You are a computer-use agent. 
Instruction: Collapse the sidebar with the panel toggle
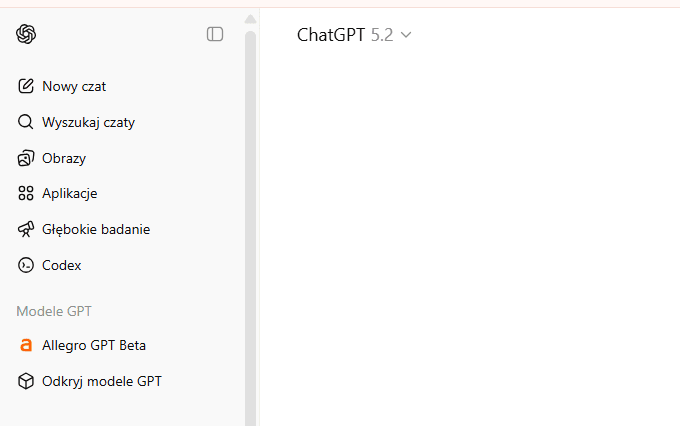coord(215,34)
